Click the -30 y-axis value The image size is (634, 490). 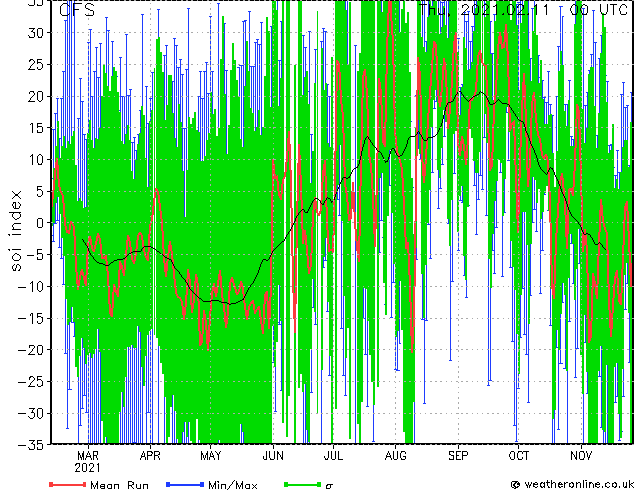click(x=32, y=414)
